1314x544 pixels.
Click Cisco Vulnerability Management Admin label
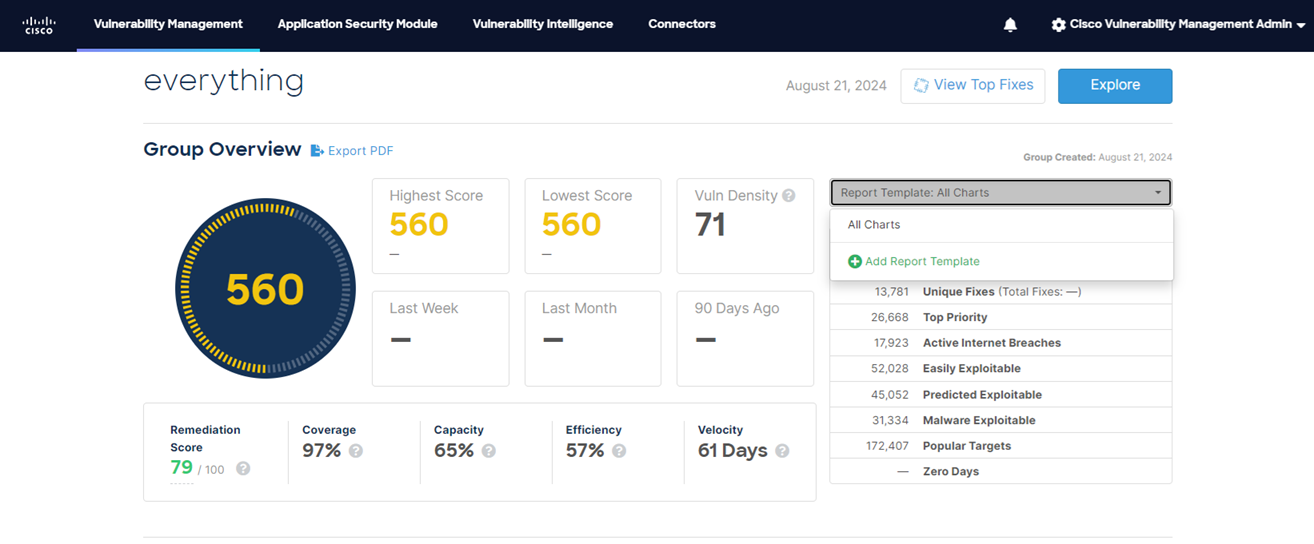[x=1181, y=24]
